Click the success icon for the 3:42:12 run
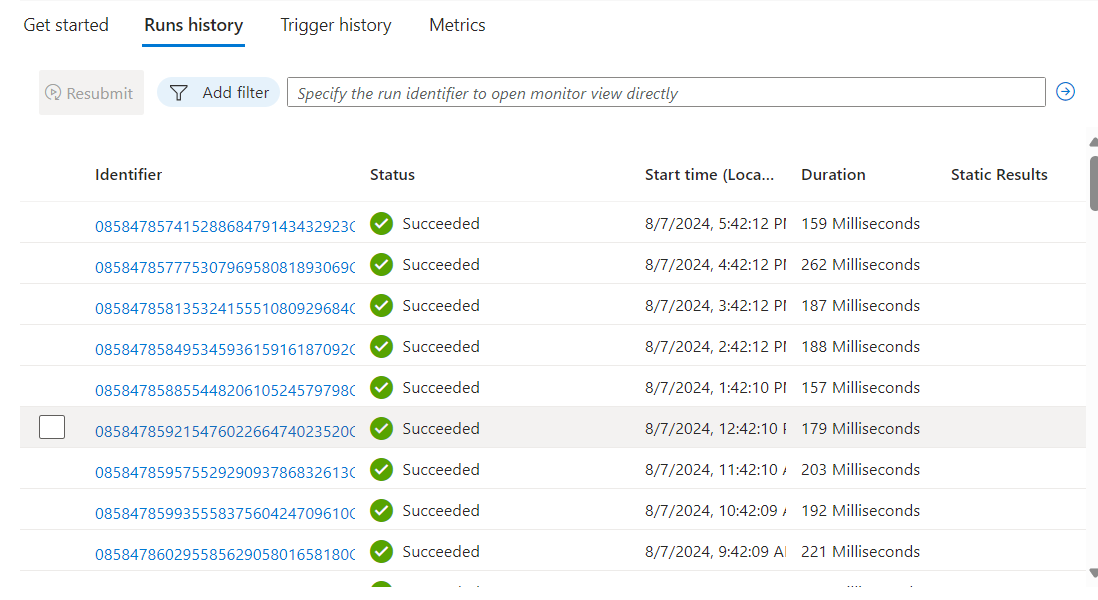The image size is (1098, 600). point(382,305)
